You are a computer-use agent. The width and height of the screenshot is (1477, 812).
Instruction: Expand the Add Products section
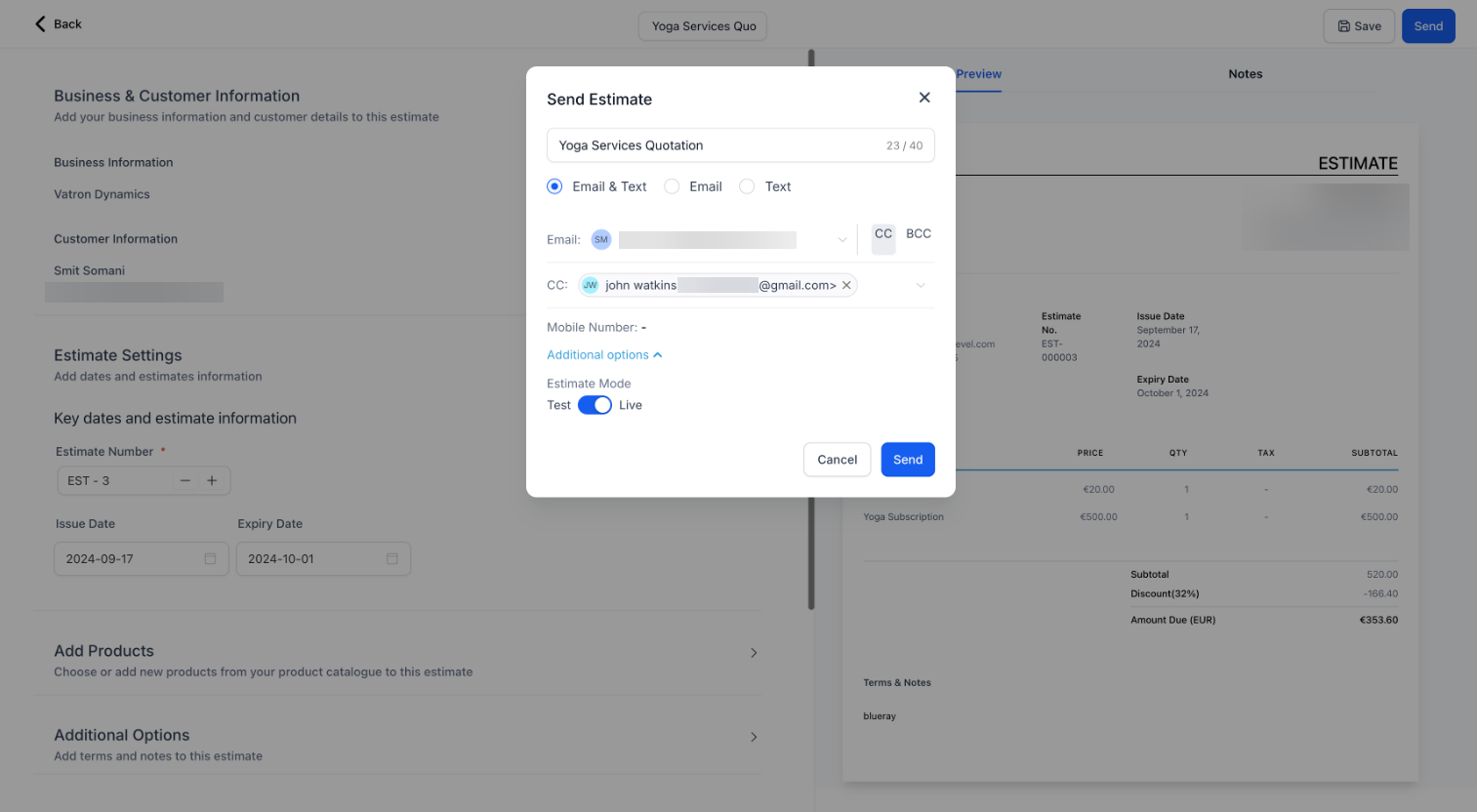click(753, 653)
